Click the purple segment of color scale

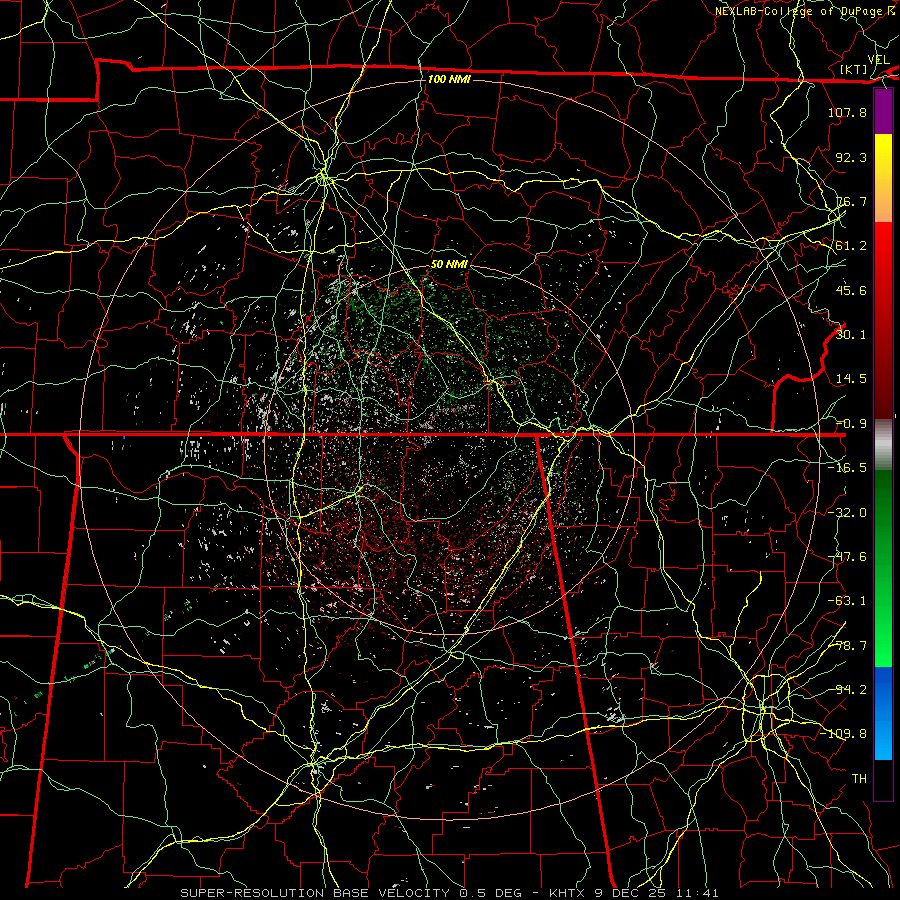click(884, 112)
